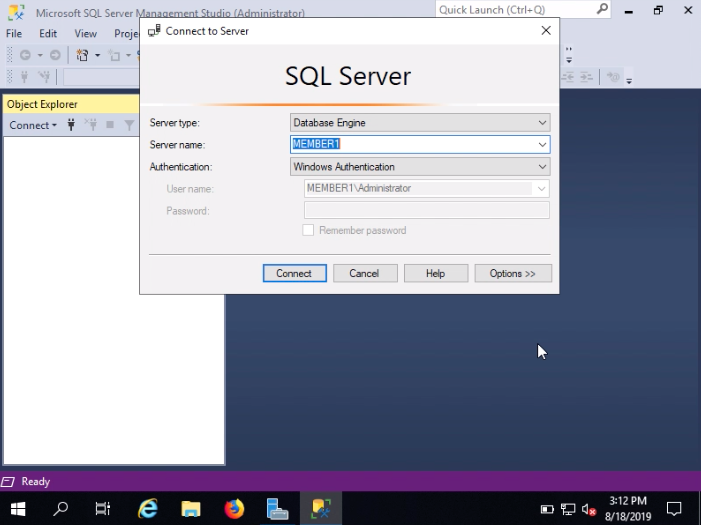
Task: Click into the Server name text field
Action: click(413, 144)
